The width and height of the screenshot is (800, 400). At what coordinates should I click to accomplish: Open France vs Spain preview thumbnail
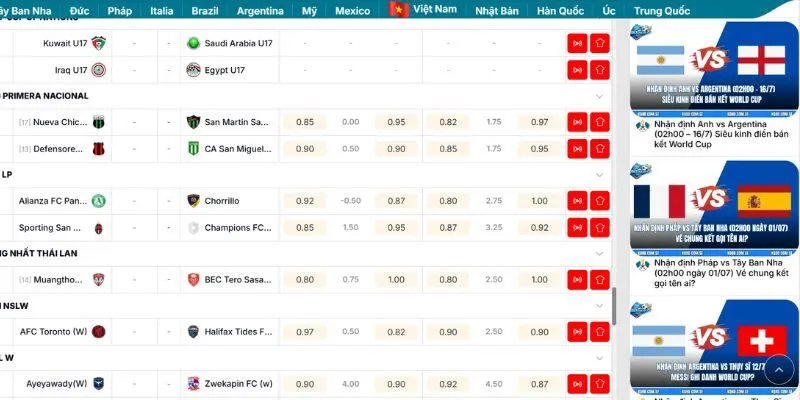click(x=714, y=208)
